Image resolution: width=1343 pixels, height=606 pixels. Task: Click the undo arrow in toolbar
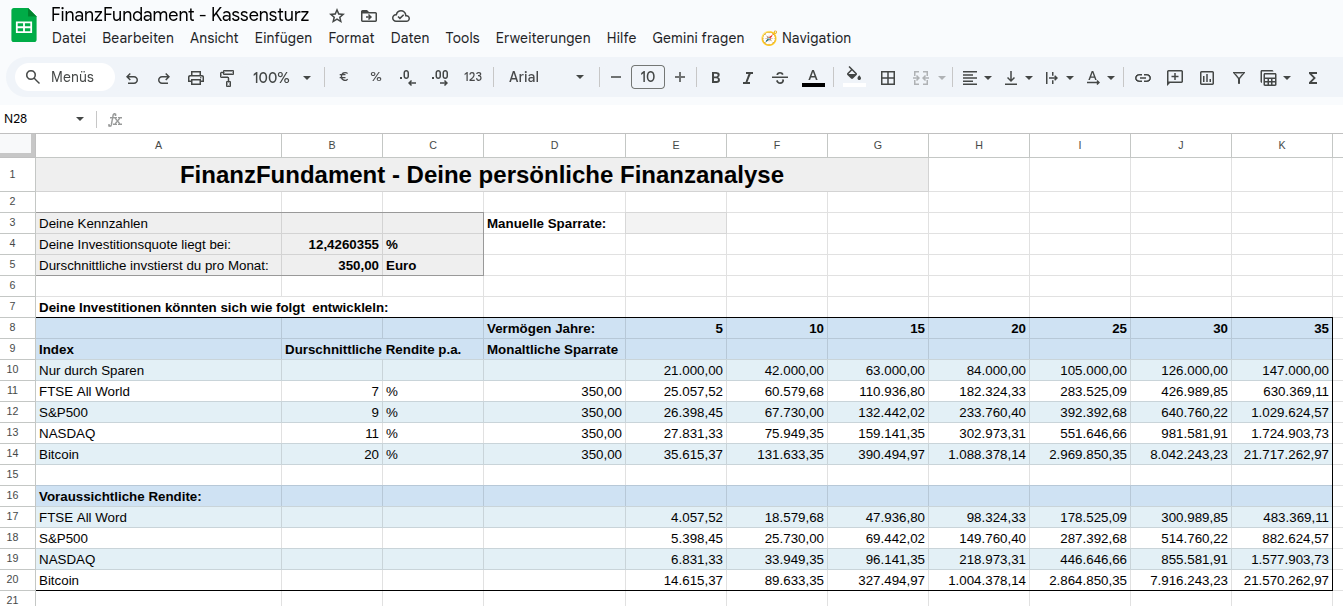(x=132, y=78)
